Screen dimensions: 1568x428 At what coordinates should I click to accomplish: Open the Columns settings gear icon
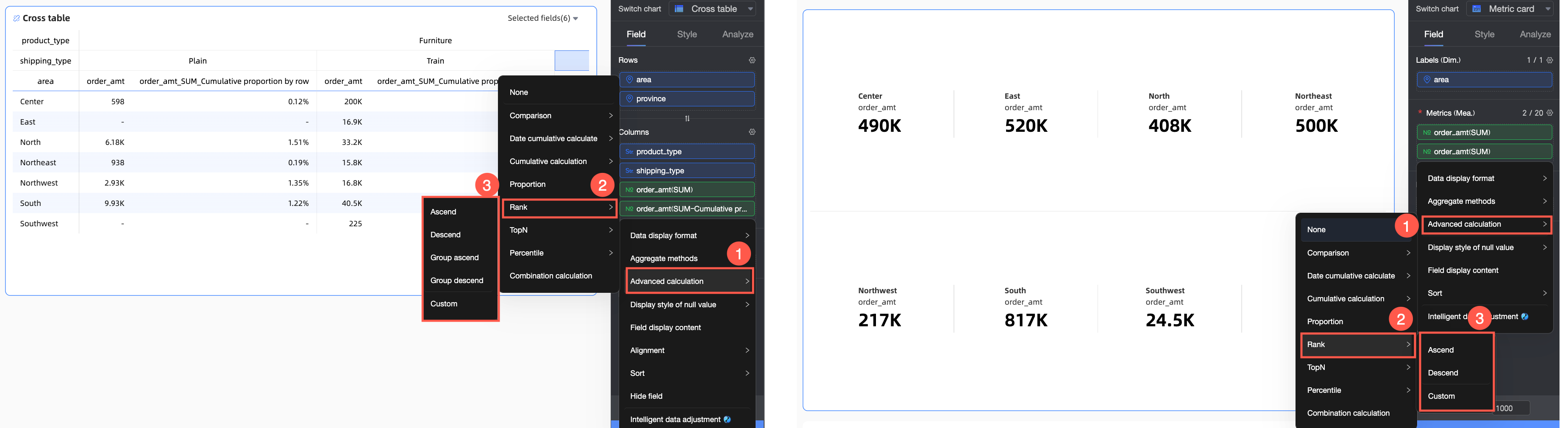tap(752, 132)
